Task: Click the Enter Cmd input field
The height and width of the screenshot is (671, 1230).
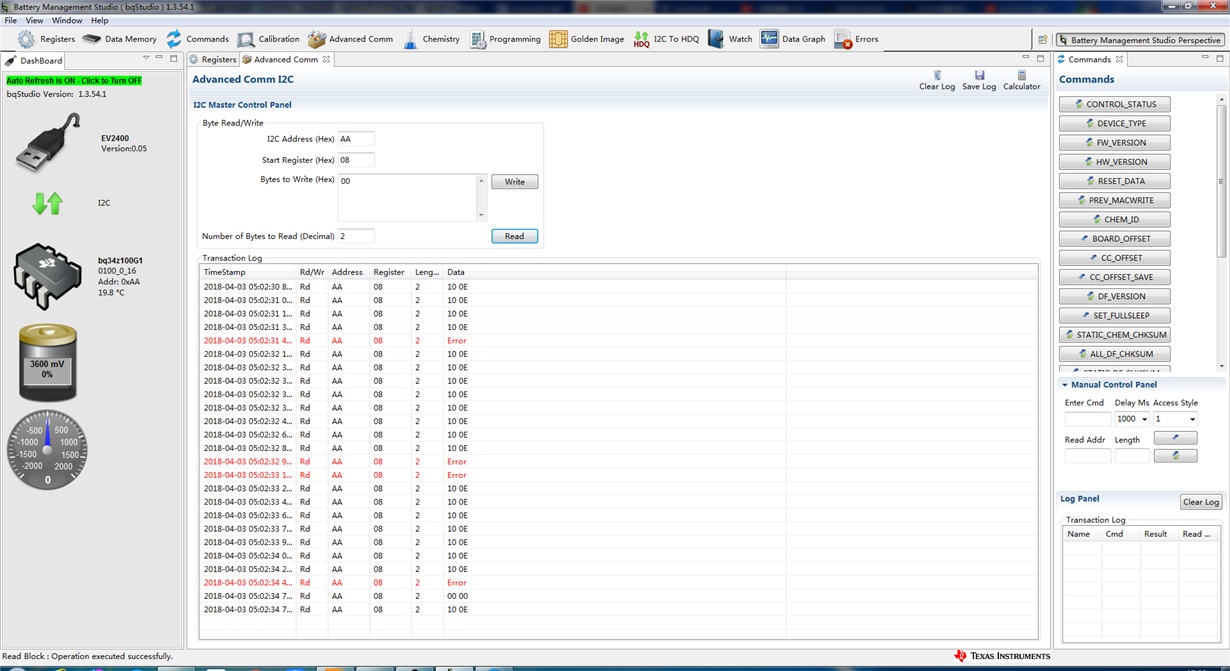Action: pyautogui.click(x=1087, y=419)
